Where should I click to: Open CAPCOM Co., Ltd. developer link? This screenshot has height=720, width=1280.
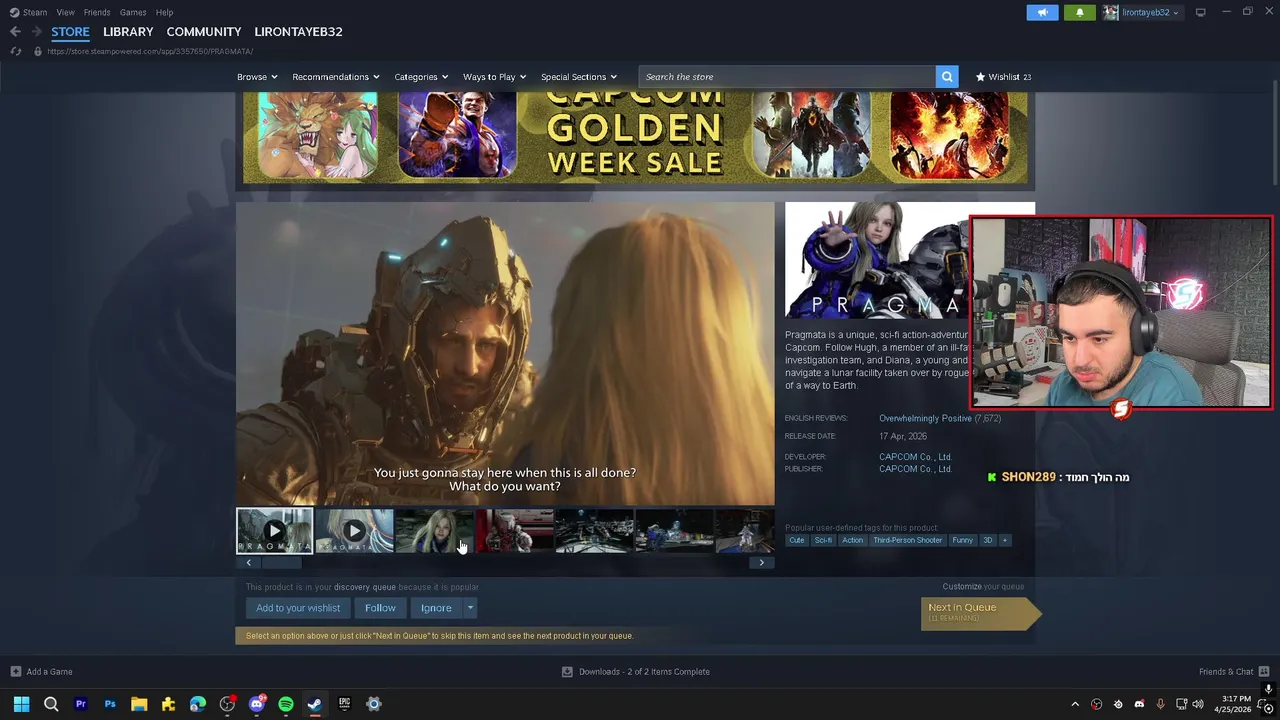[x=915, y=457]
